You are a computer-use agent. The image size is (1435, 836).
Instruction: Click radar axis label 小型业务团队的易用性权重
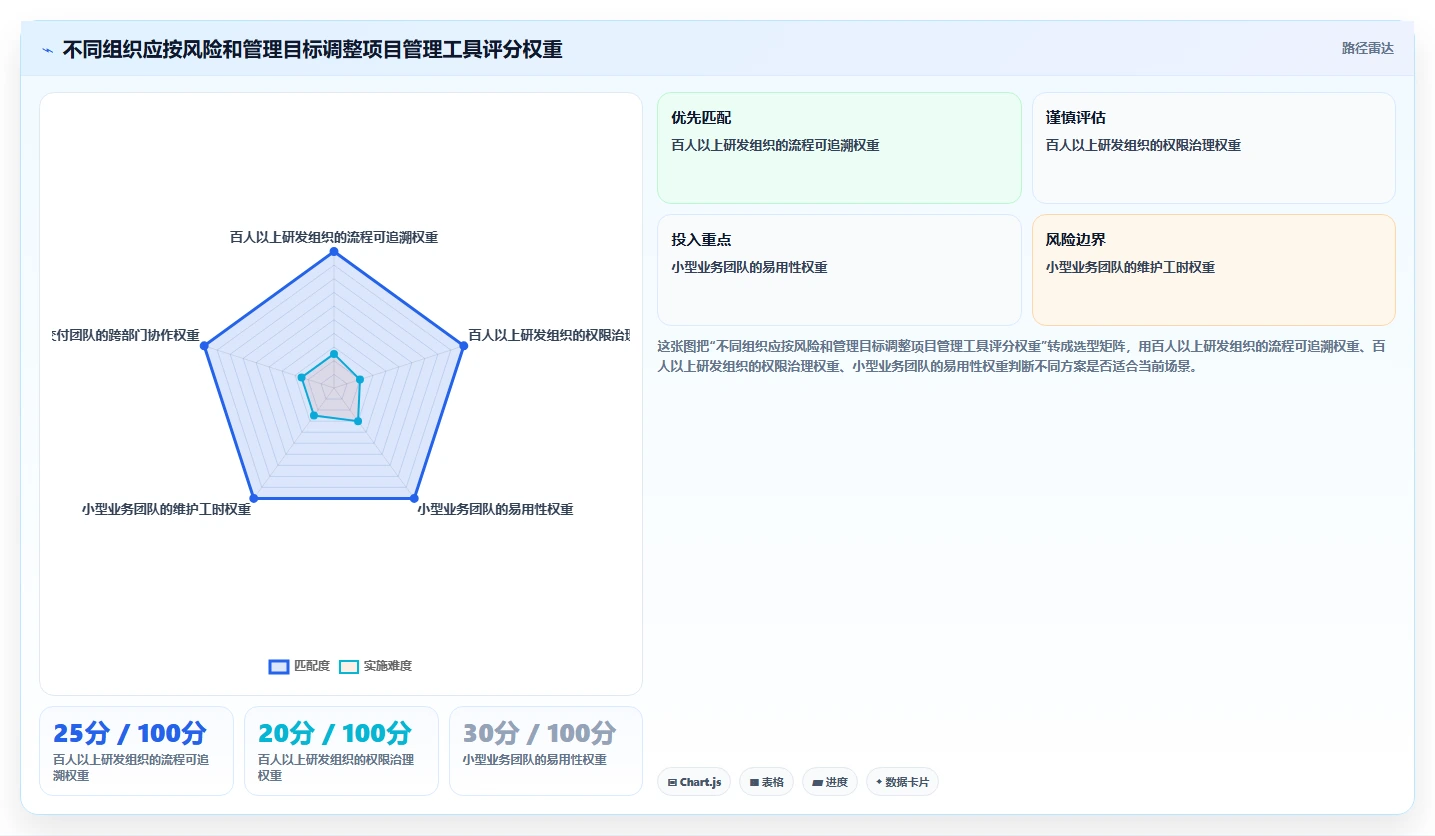(495, 509)
